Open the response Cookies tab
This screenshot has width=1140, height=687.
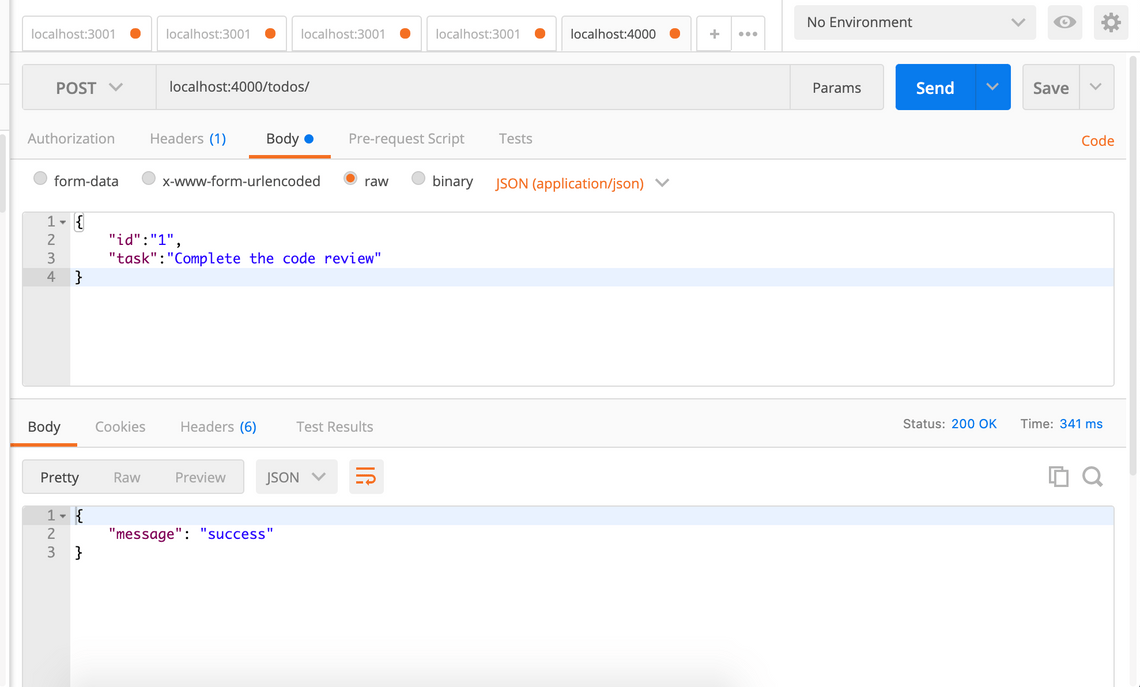[x=120, y=427]
